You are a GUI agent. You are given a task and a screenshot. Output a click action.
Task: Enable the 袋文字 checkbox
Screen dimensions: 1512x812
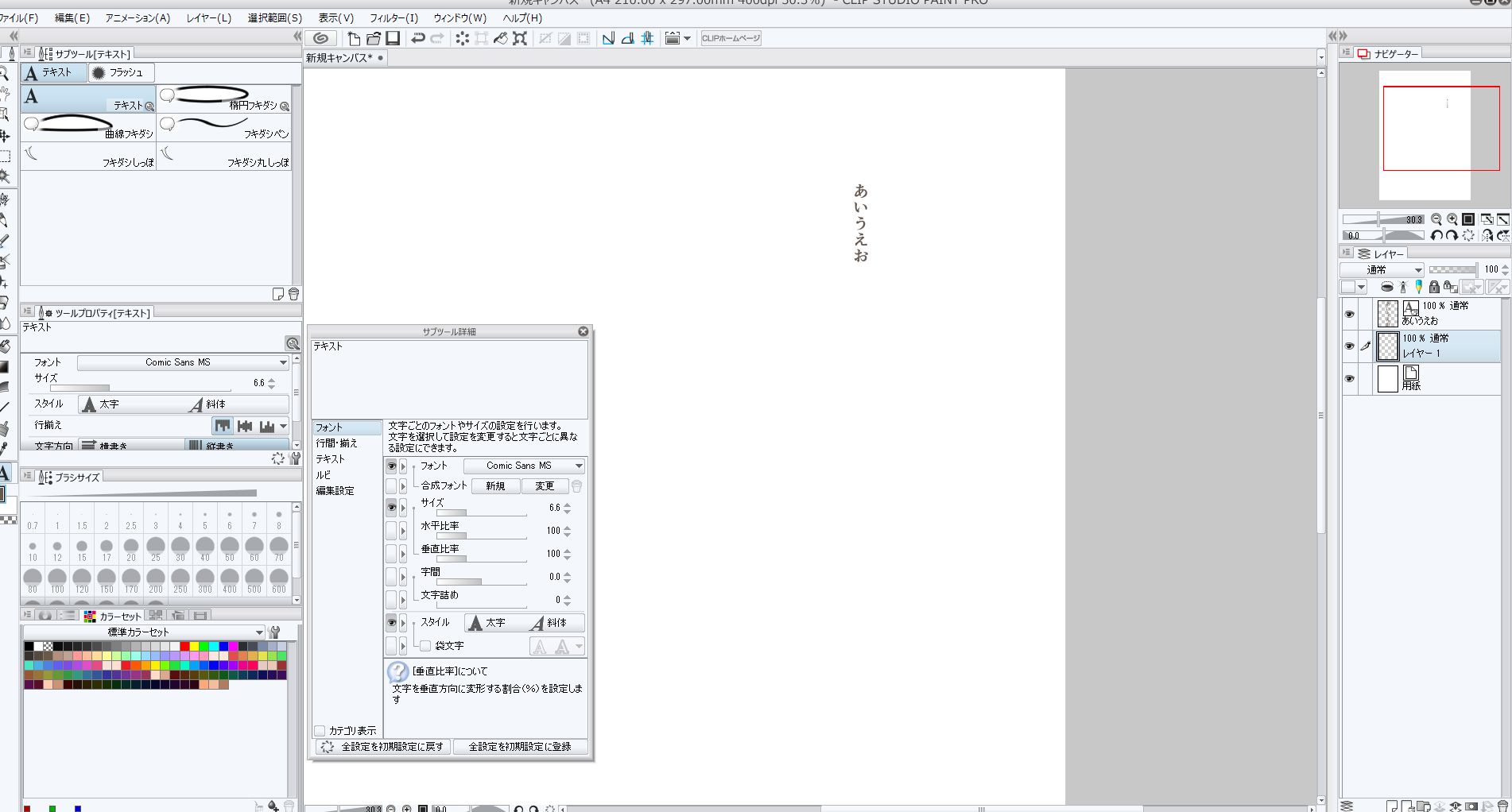pos(425,646)
